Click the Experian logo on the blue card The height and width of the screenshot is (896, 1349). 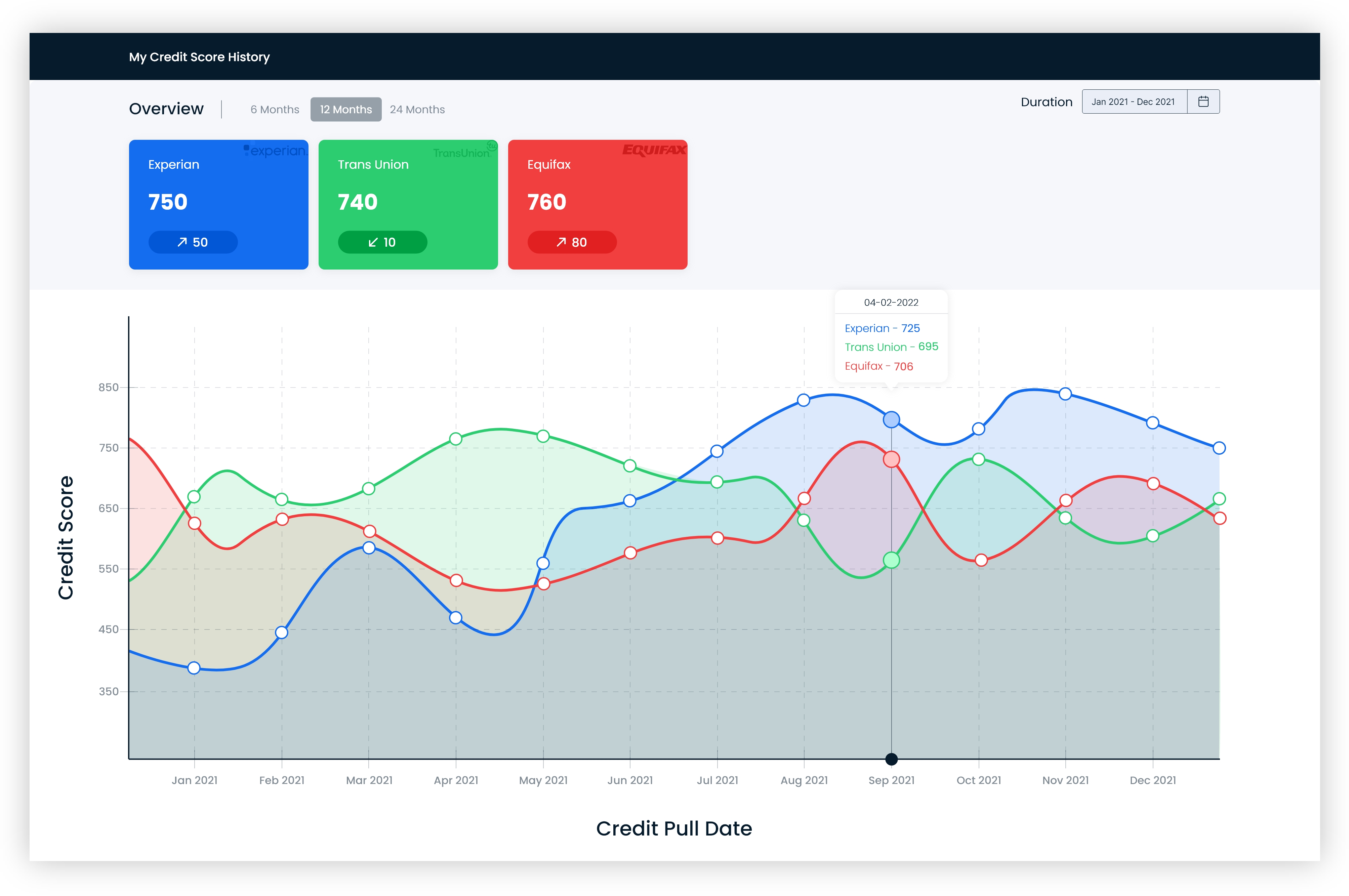(x=275, y=151)
